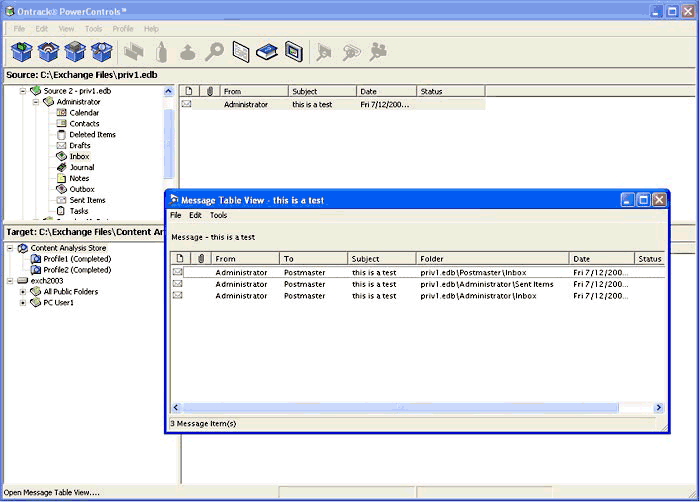Viewport: 700px width, 502px height.
Task: Click paperclip attachment column header in main list
Action: tap(210, 91)
